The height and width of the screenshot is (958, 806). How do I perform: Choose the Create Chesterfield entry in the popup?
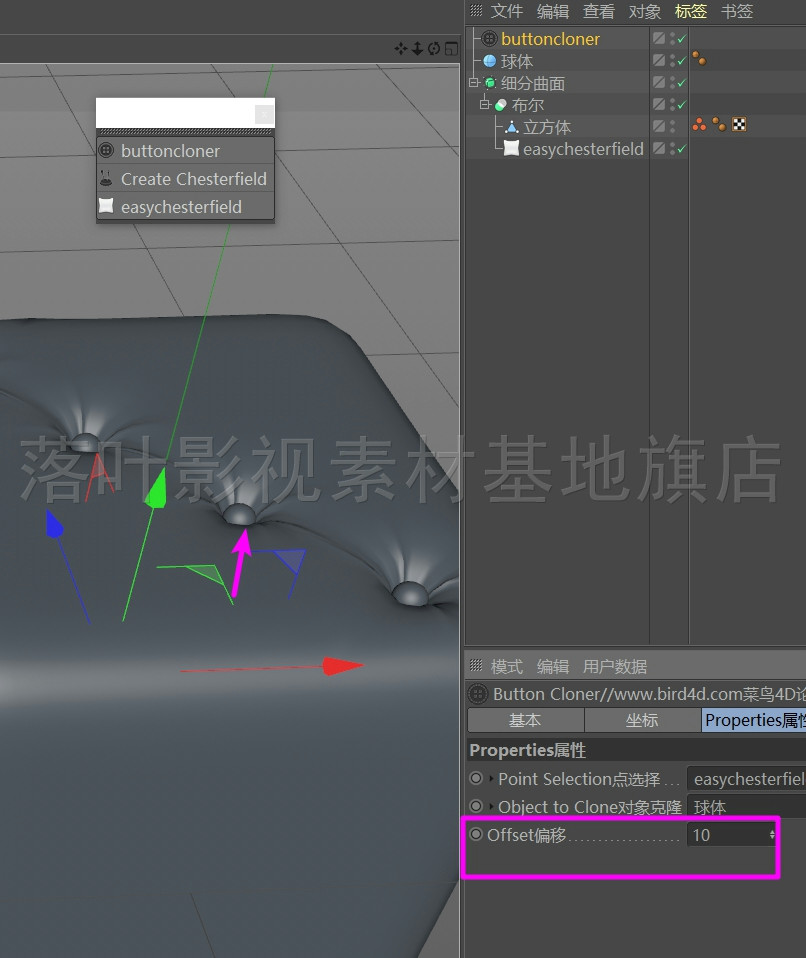click(185, 178)
